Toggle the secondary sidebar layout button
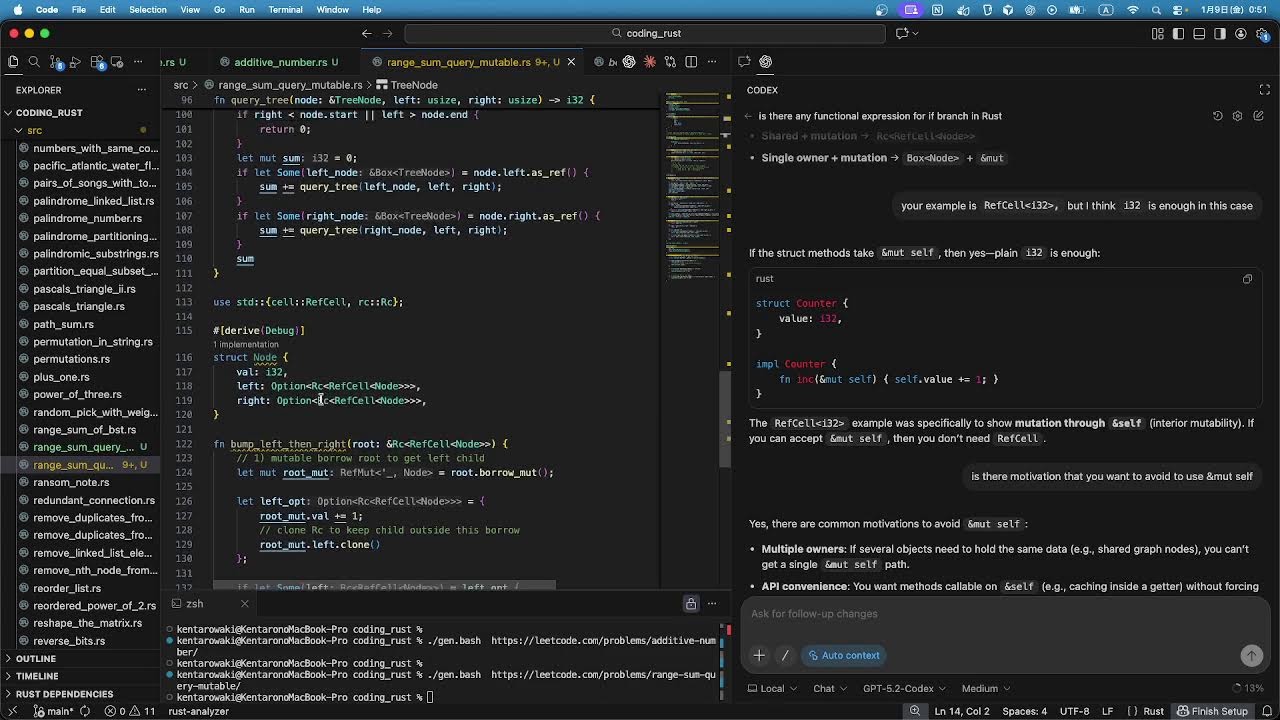This screenshot has height=720, width=1280. tap(1220, 34)
